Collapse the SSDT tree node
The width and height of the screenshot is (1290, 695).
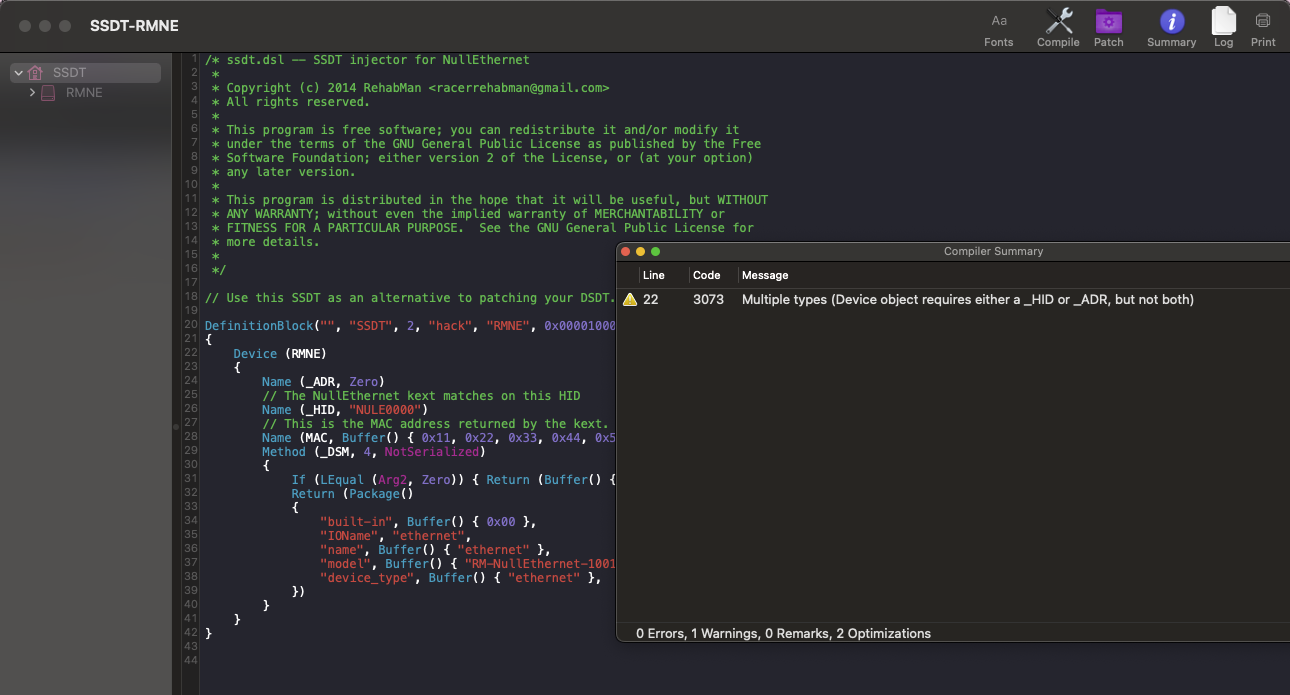[18, 73]
